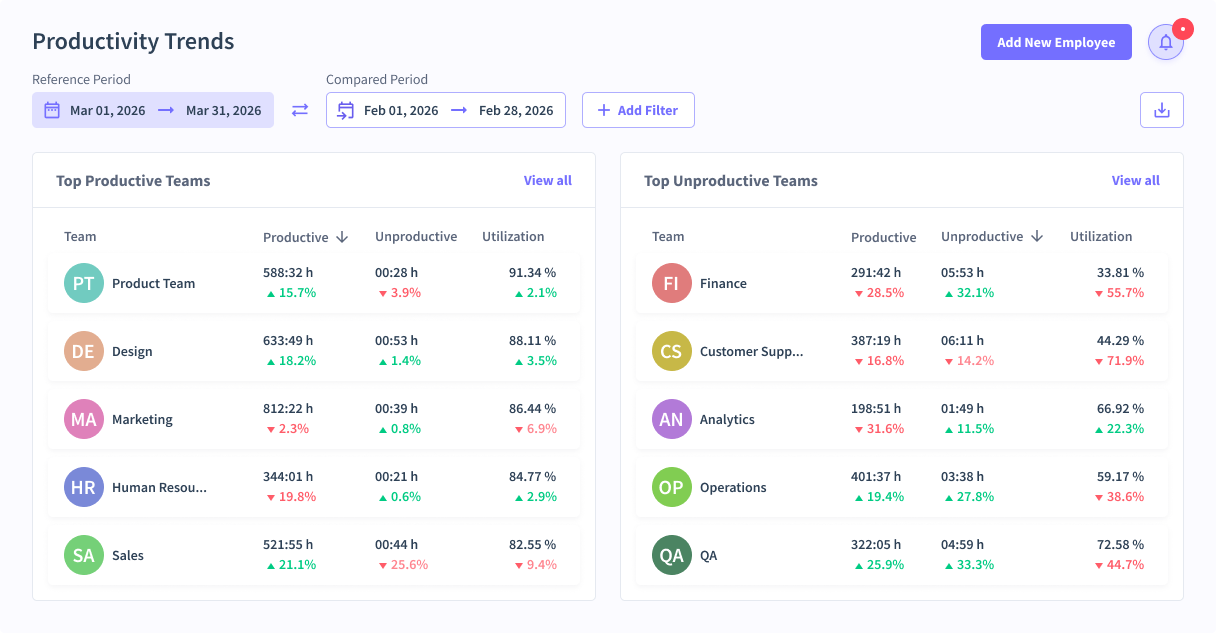
Task: Swap reference and compared periods
Action: [x=300, y=110]
